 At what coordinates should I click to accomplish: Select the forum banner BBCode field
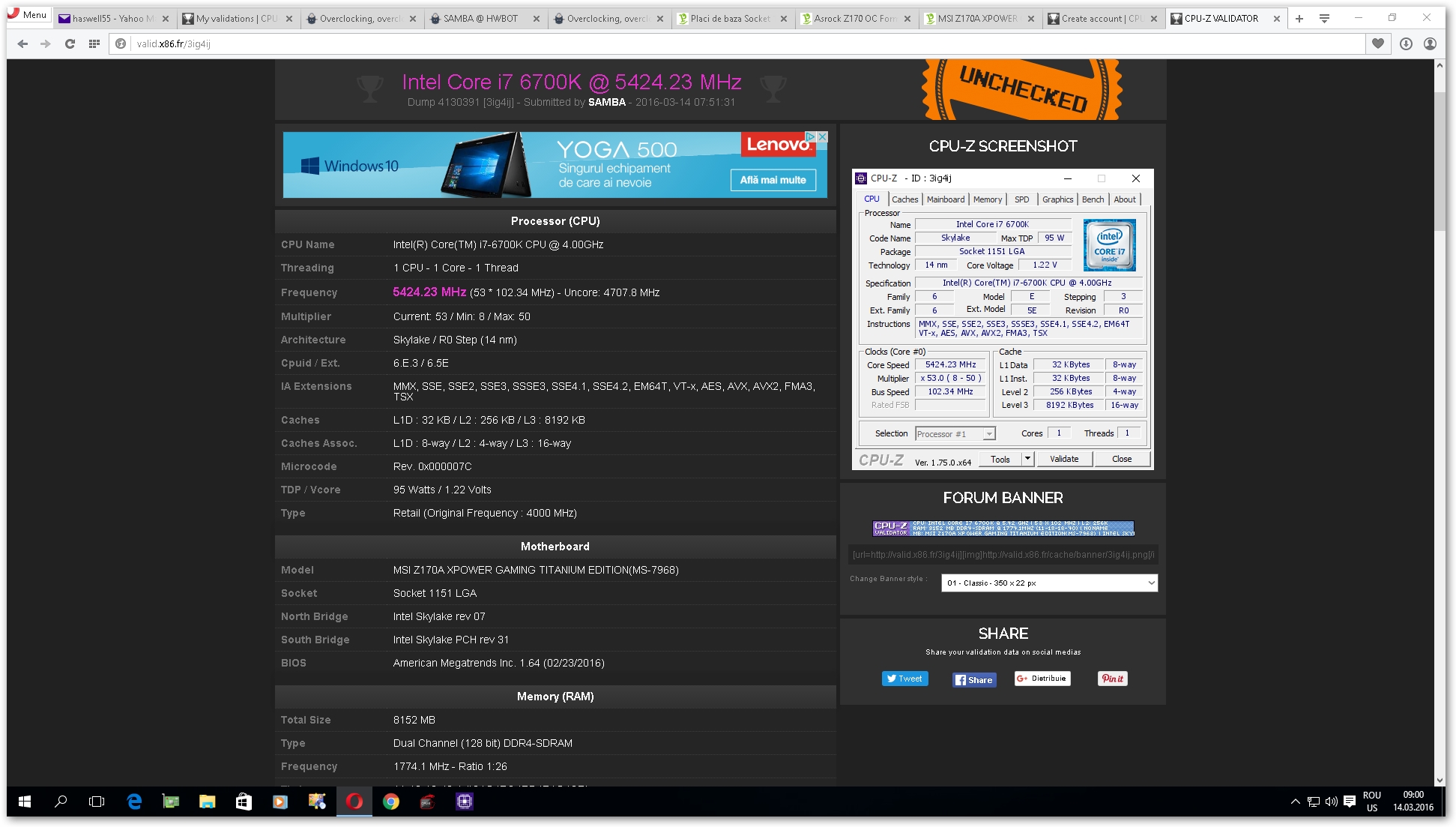(1003, 555)
